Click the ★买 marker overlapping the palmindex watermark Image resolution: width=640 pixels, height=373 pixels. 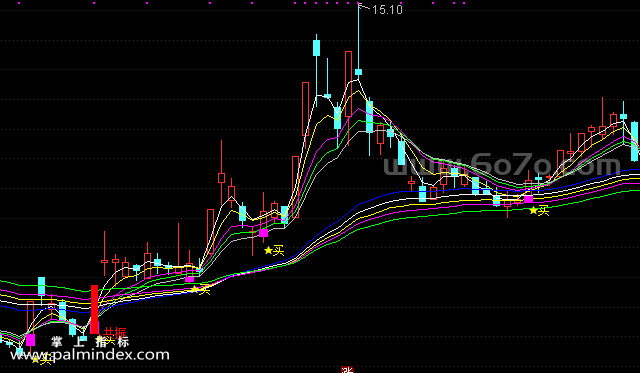[x=41, y=360]
